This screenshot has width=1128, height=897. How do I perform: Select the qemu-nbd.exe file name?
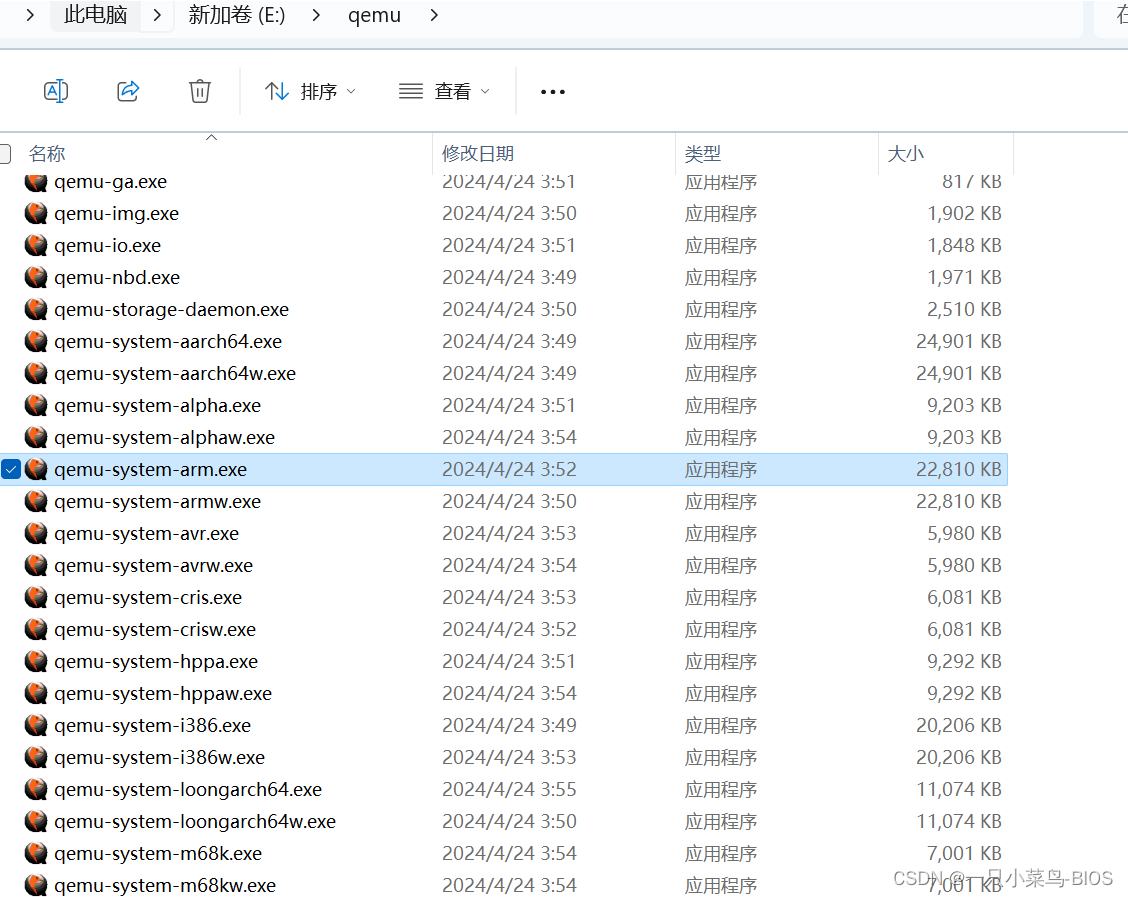coord(117,278)
